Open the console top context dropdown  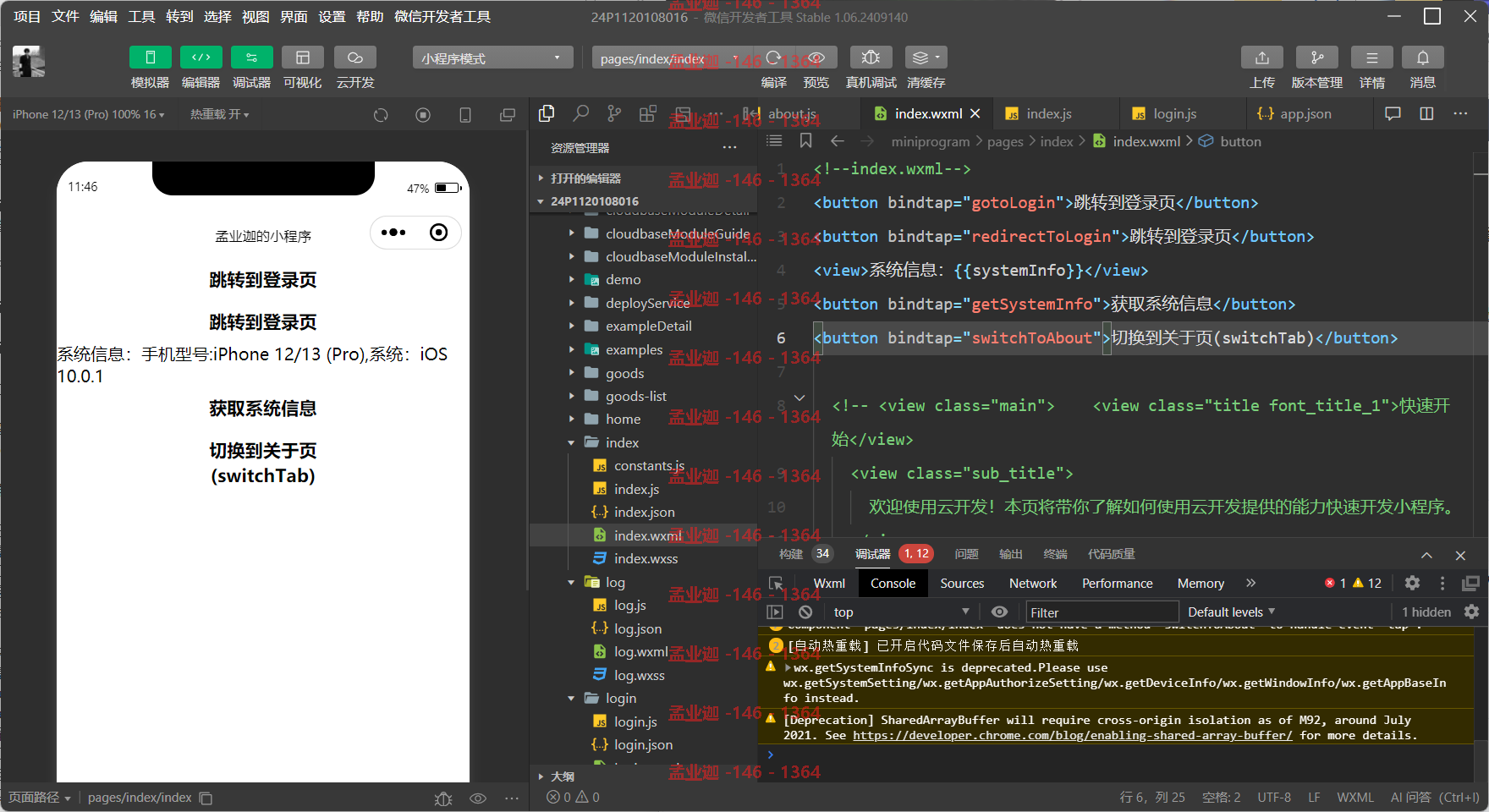[900, 612]
